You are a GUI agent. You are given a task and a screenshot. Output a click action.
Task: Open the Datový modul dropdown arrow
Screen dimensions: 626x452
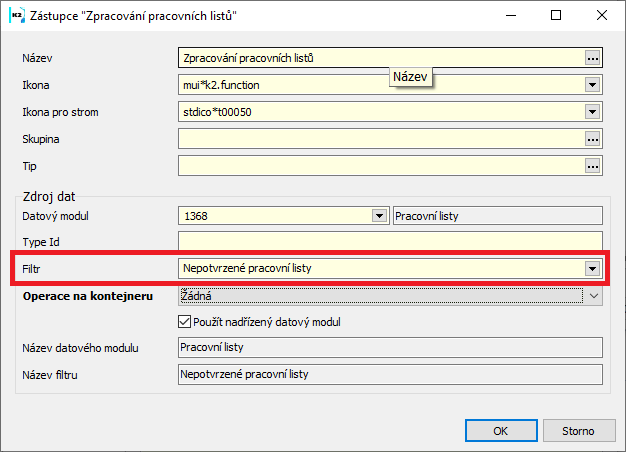379,215
